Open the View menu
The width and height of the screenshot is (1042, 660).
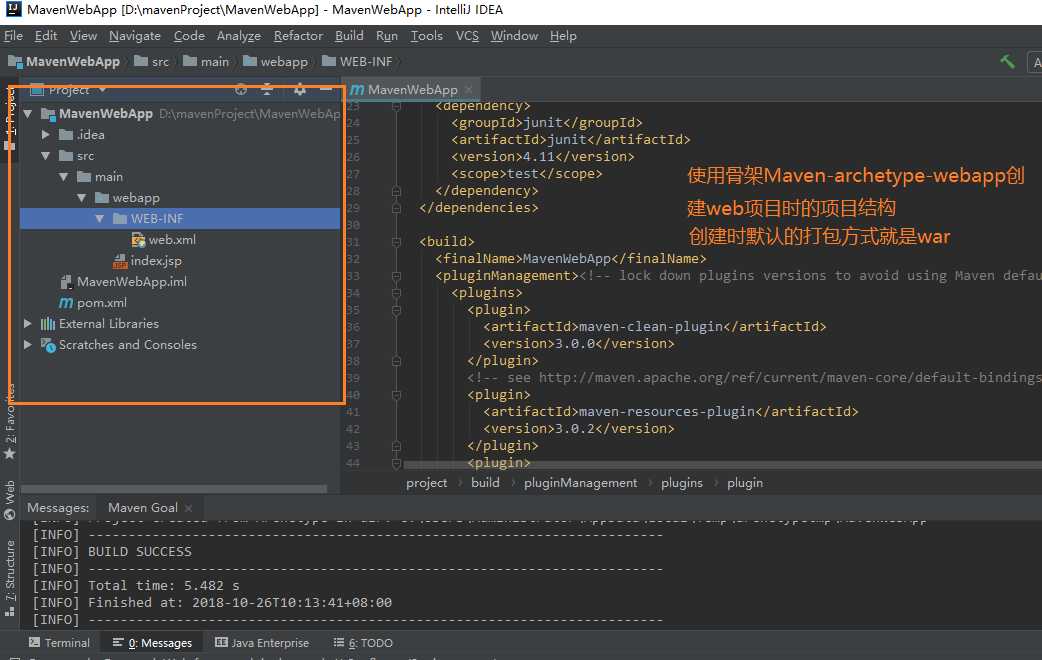pos(83,36)
